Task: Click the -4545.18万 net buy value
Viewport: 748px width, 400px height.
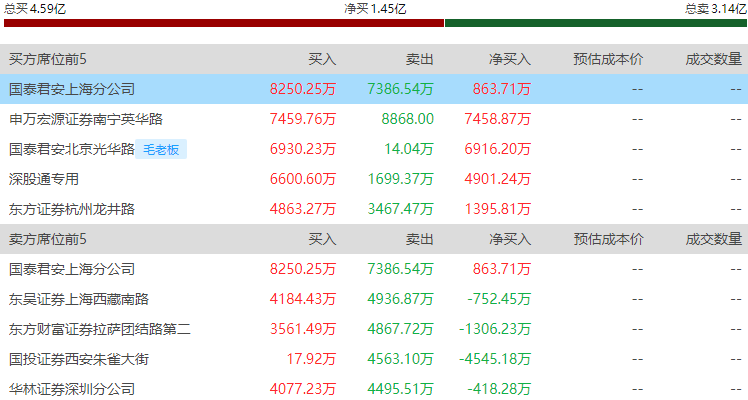Action: [495, 359]
